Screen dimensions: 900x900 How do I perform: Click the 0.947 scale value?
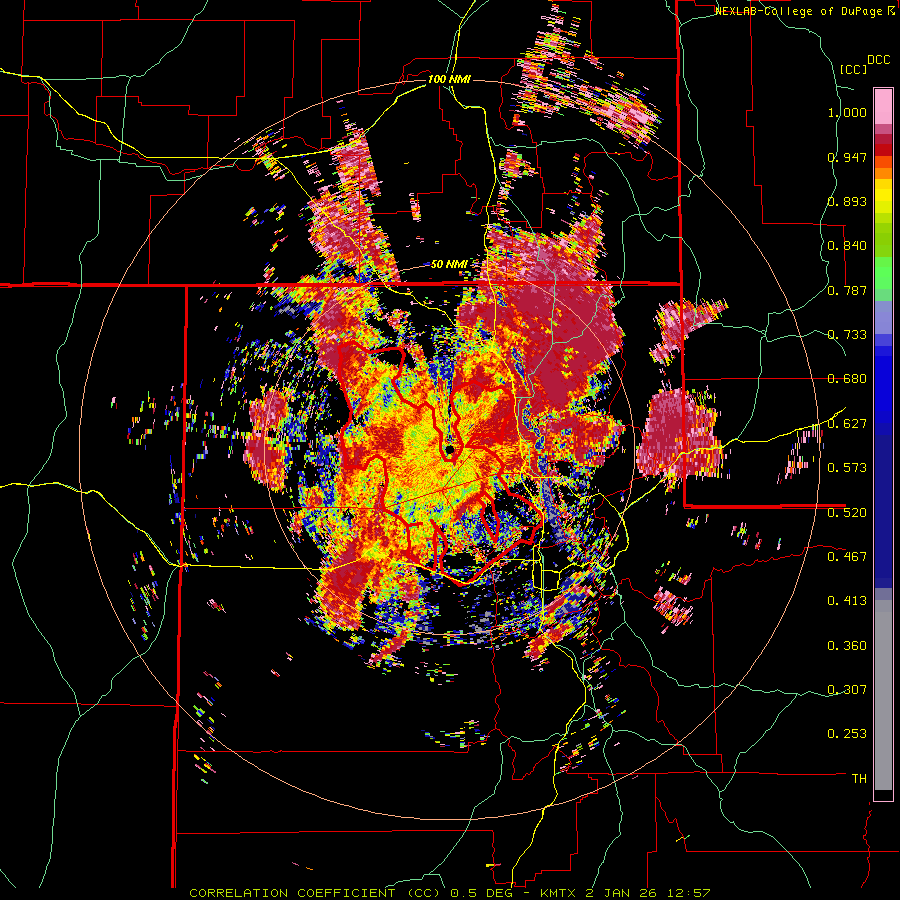(x=847, y=157)
